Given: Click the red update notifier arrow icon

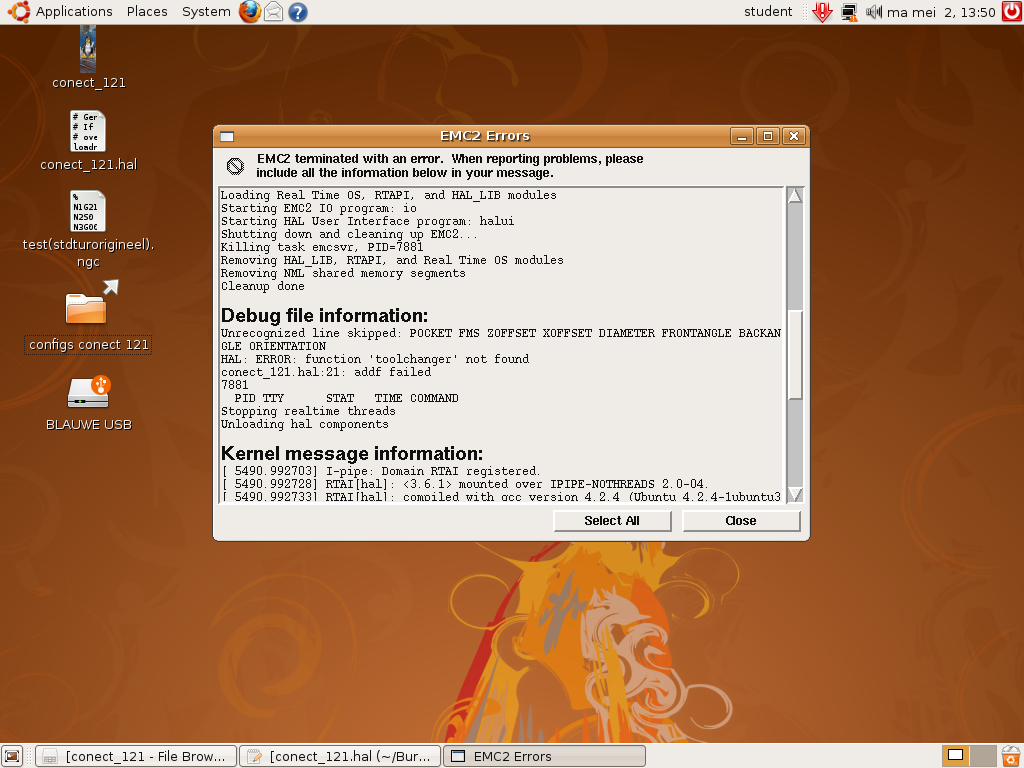Looking at the screenshot, I should pos(822,12).
